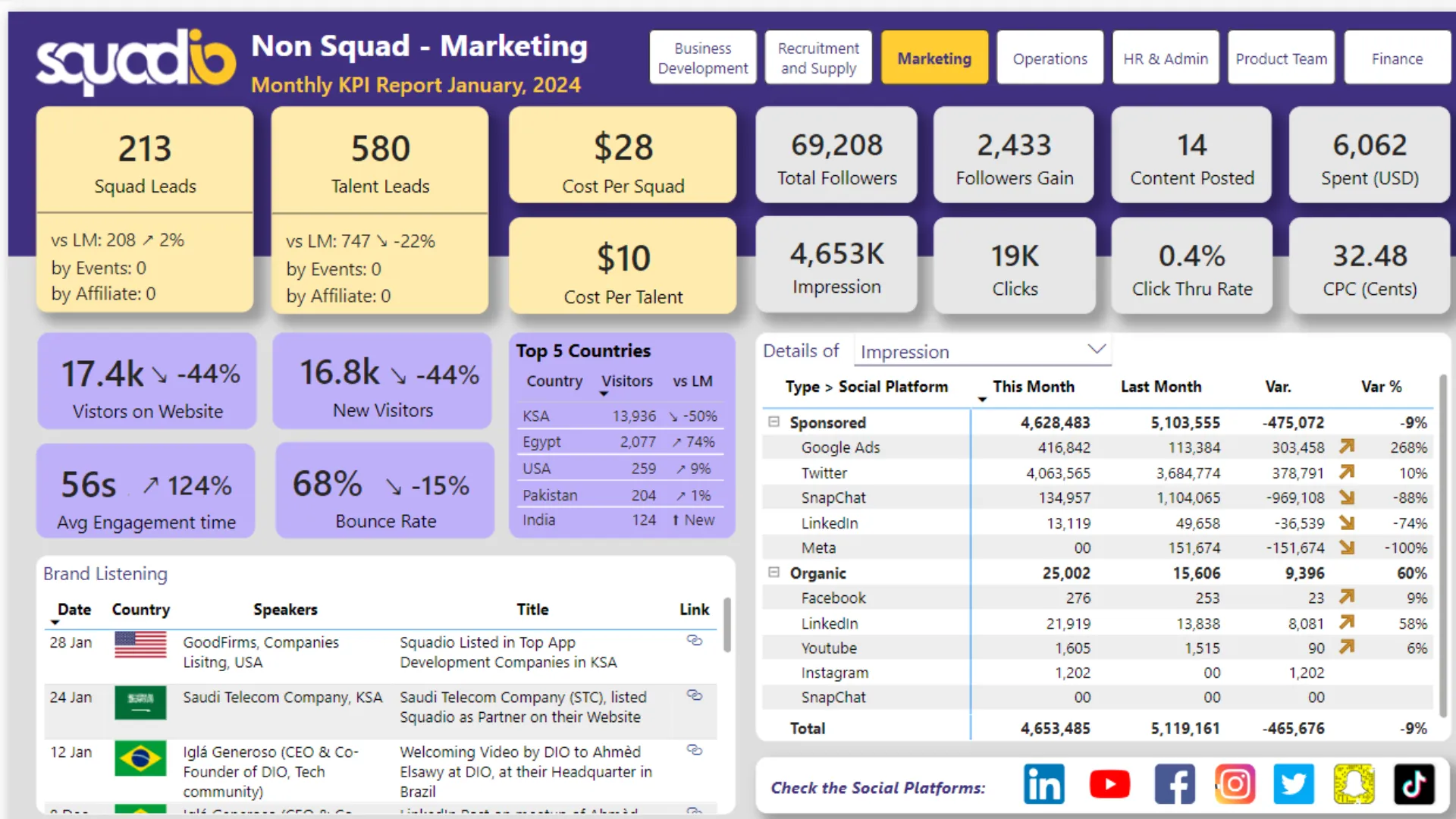Open the Instagram social platform icon
Image resolution: width=1456 pixels, height=819 pixels.
tap(1235, 784)
